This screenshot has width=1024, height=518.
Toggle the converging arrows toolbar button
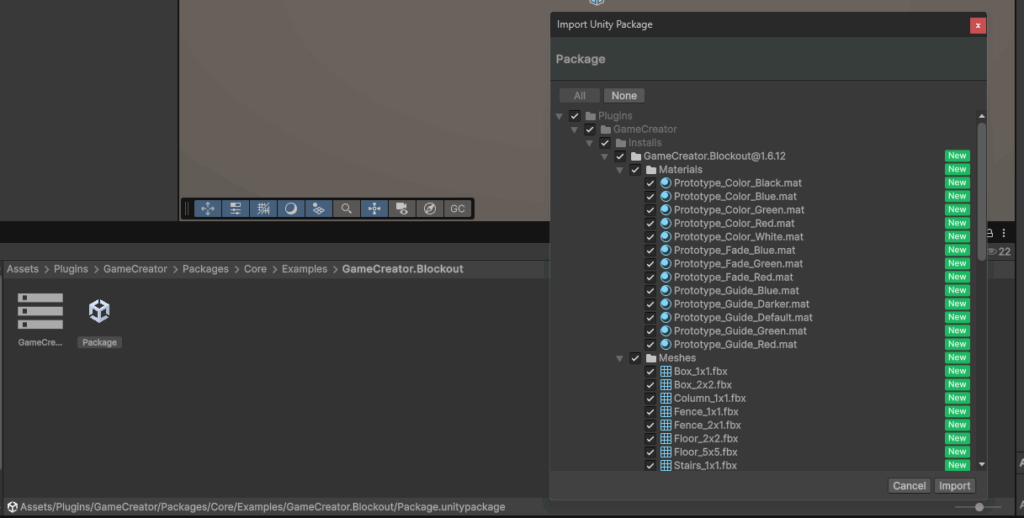coord(374,208)
